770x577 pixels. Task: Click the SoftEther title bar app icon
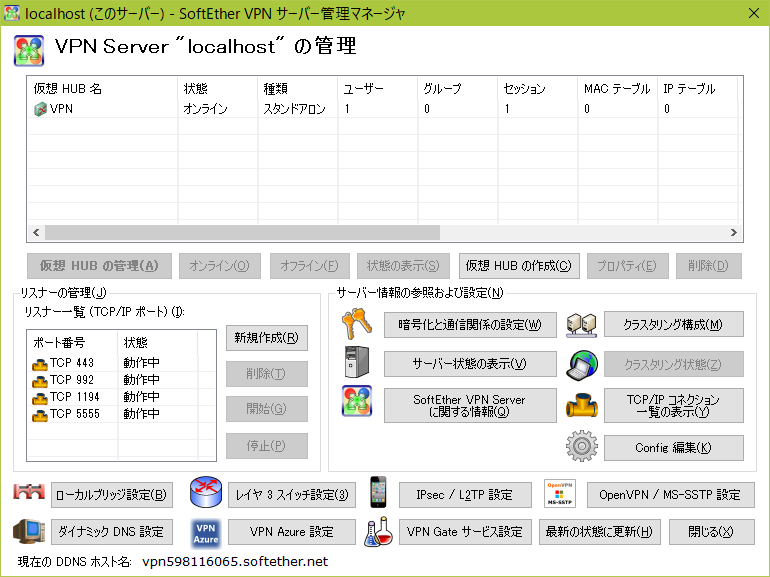coord(12,13)
